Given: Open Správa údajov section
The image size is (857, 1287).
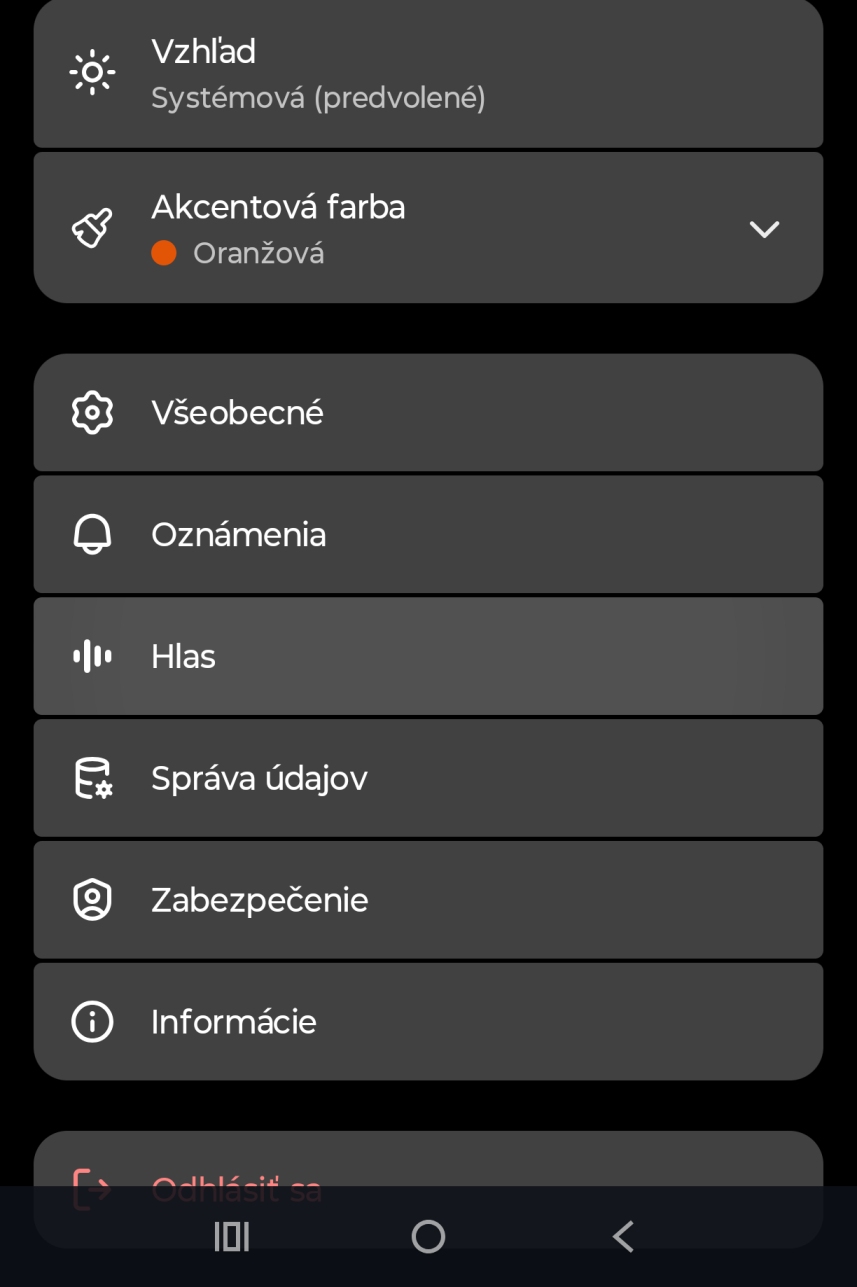Looking at the screenshot, I should (x=428, y=778).
